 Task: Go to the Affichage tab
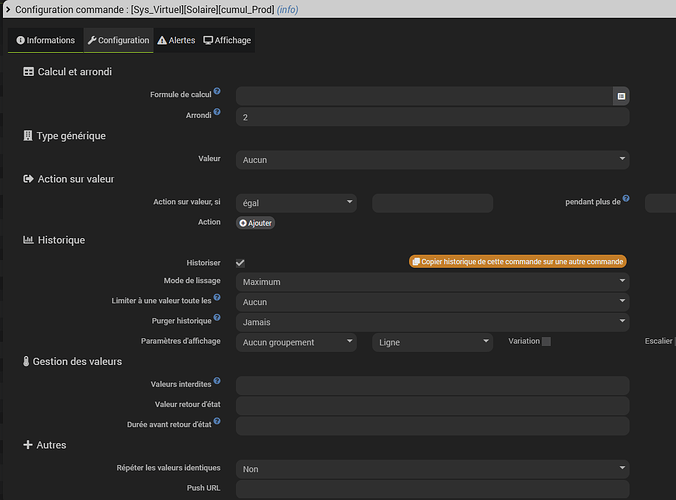[x=227, y=40]
